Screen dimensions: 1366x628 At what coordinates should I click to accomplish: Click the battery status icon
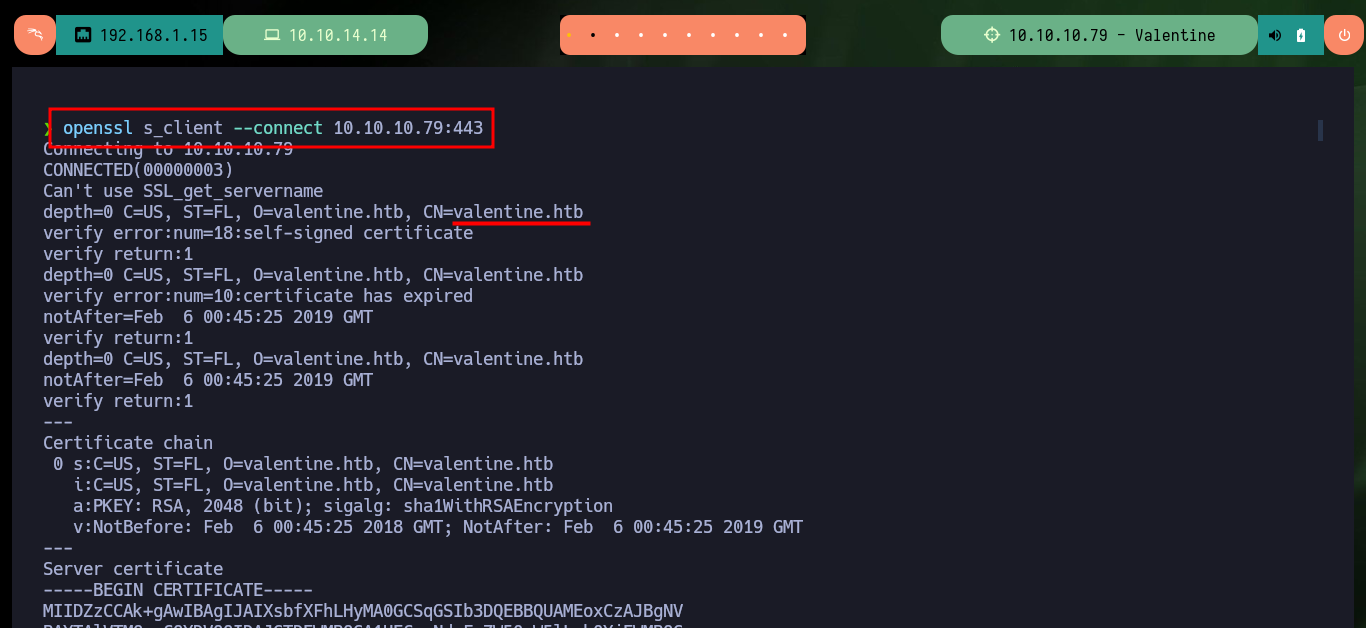pos(1301,35)
